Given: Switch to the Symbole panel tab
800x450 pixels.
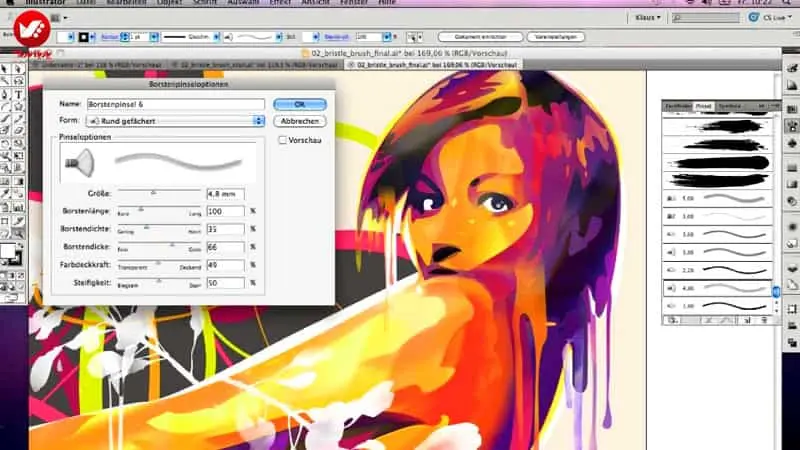Looking at the screenshot, I should coord(730,106).
